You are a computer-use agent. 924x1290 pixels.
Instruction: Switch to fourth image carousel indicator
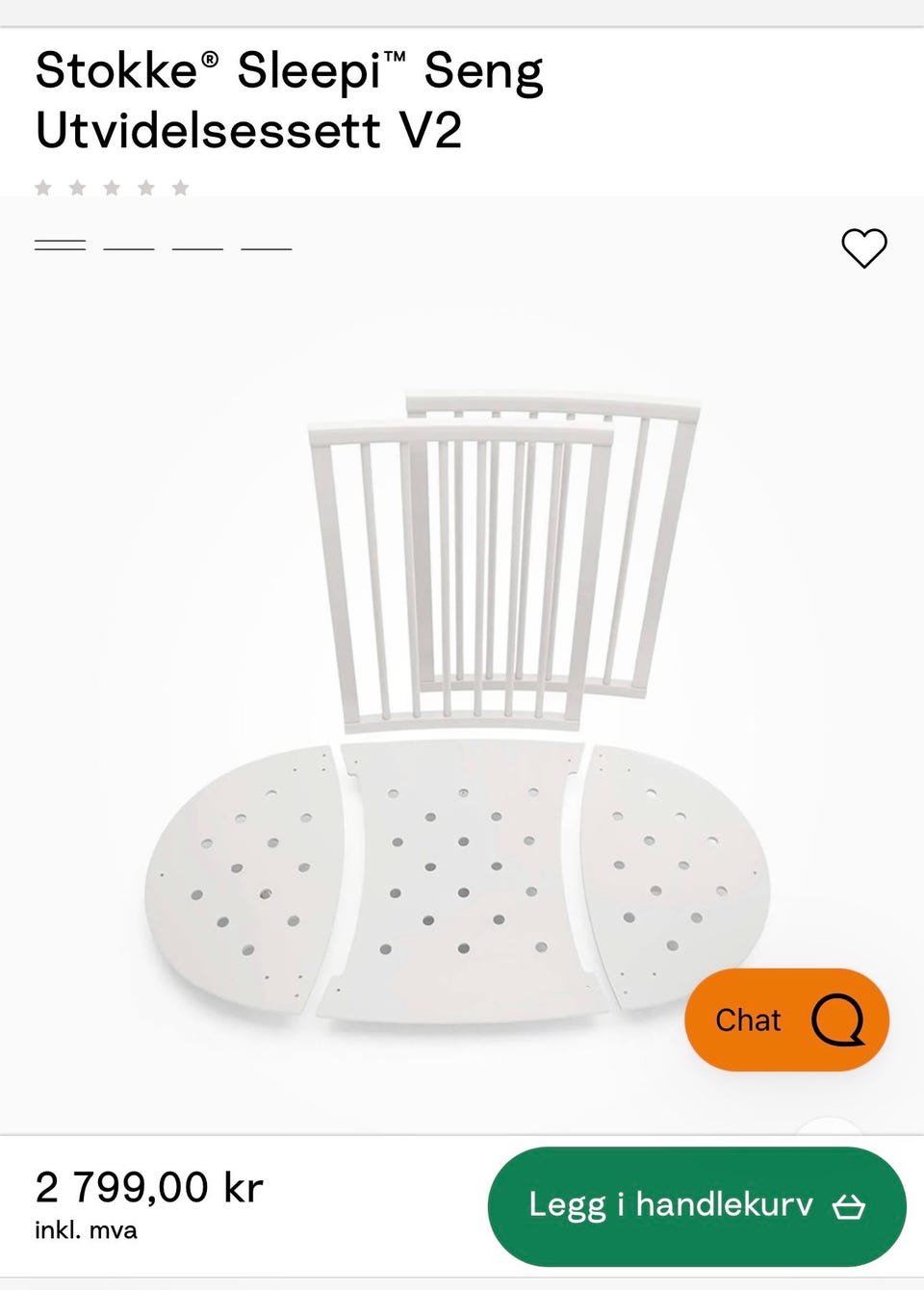pos(267,248)
